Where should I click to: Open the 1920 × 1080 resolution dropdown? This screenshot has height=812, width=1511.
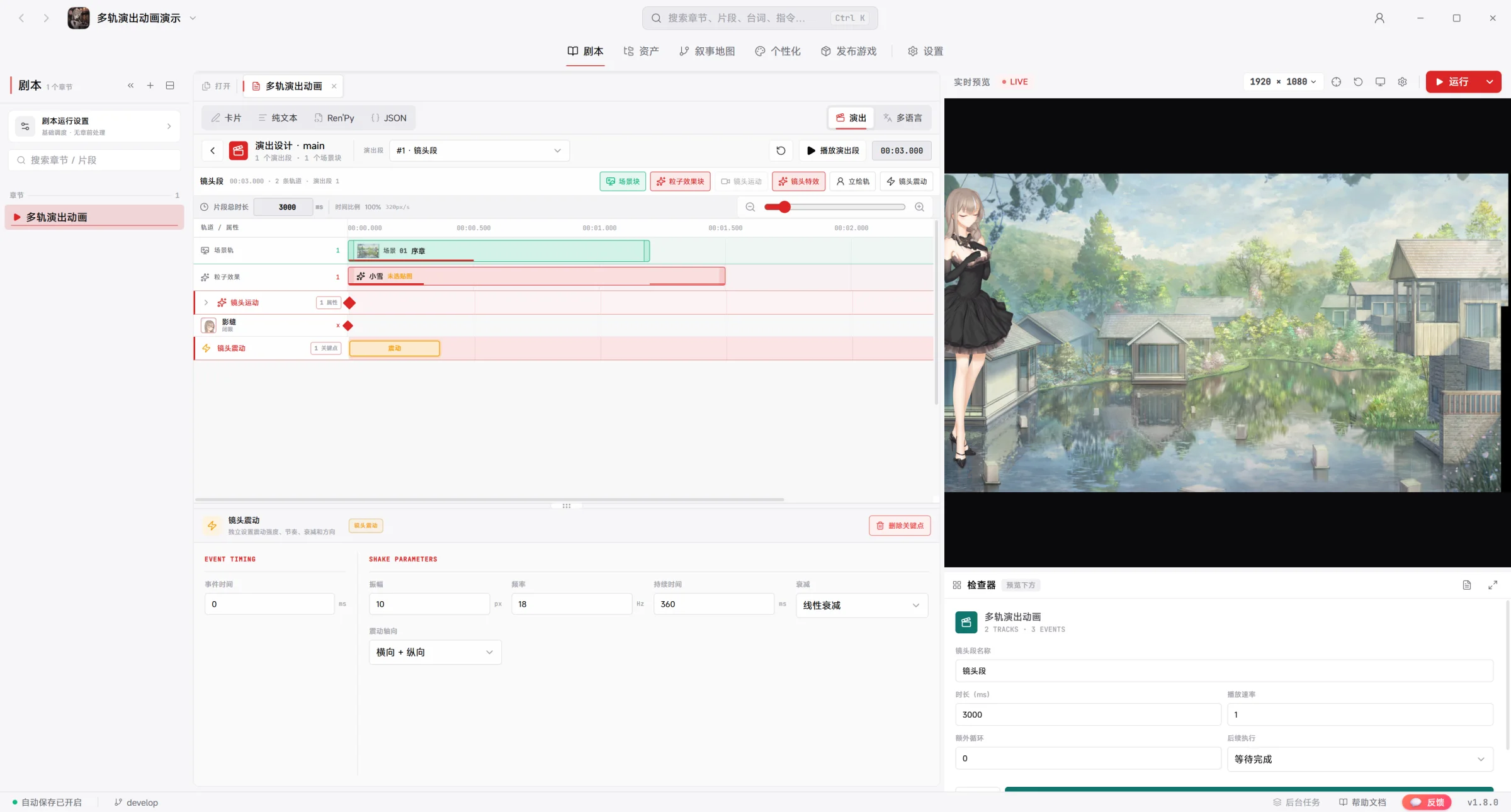tap(1283, 82)
